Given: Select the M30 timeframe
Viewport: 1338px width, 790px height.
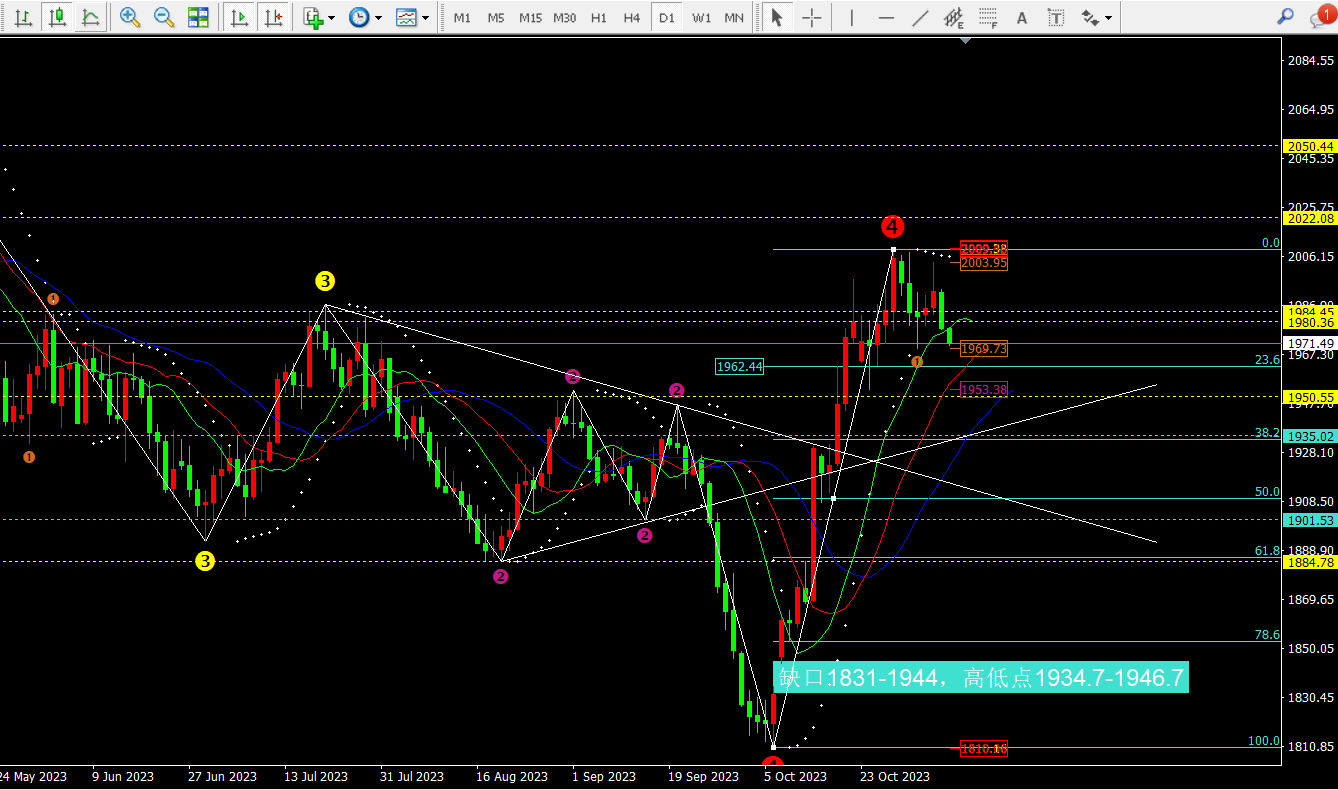Looking at the screenshot, I should 565,17.
